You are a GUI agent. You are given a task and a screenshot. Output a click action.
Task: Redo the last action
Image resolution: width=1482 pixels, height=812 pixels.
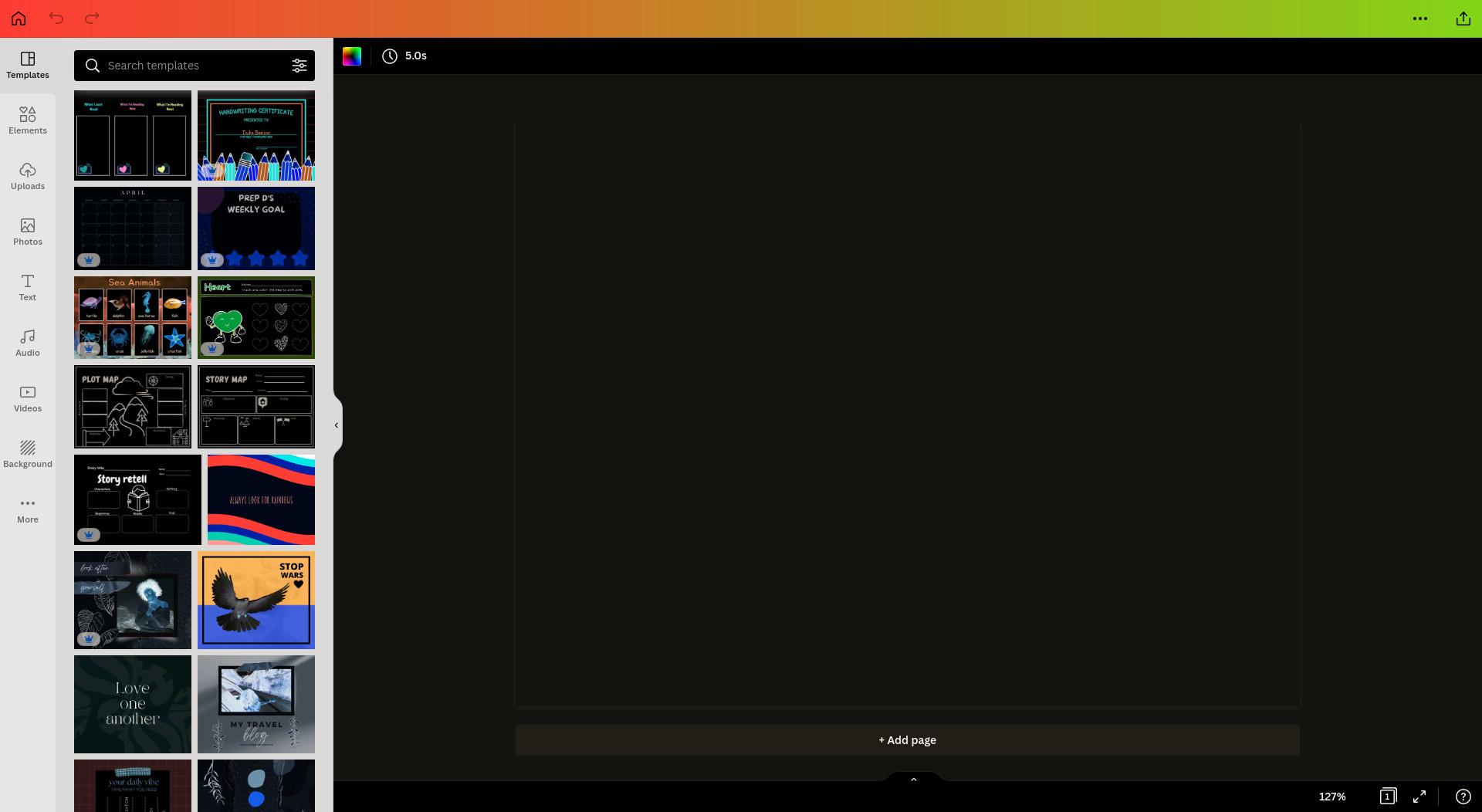tap(92, 19)
